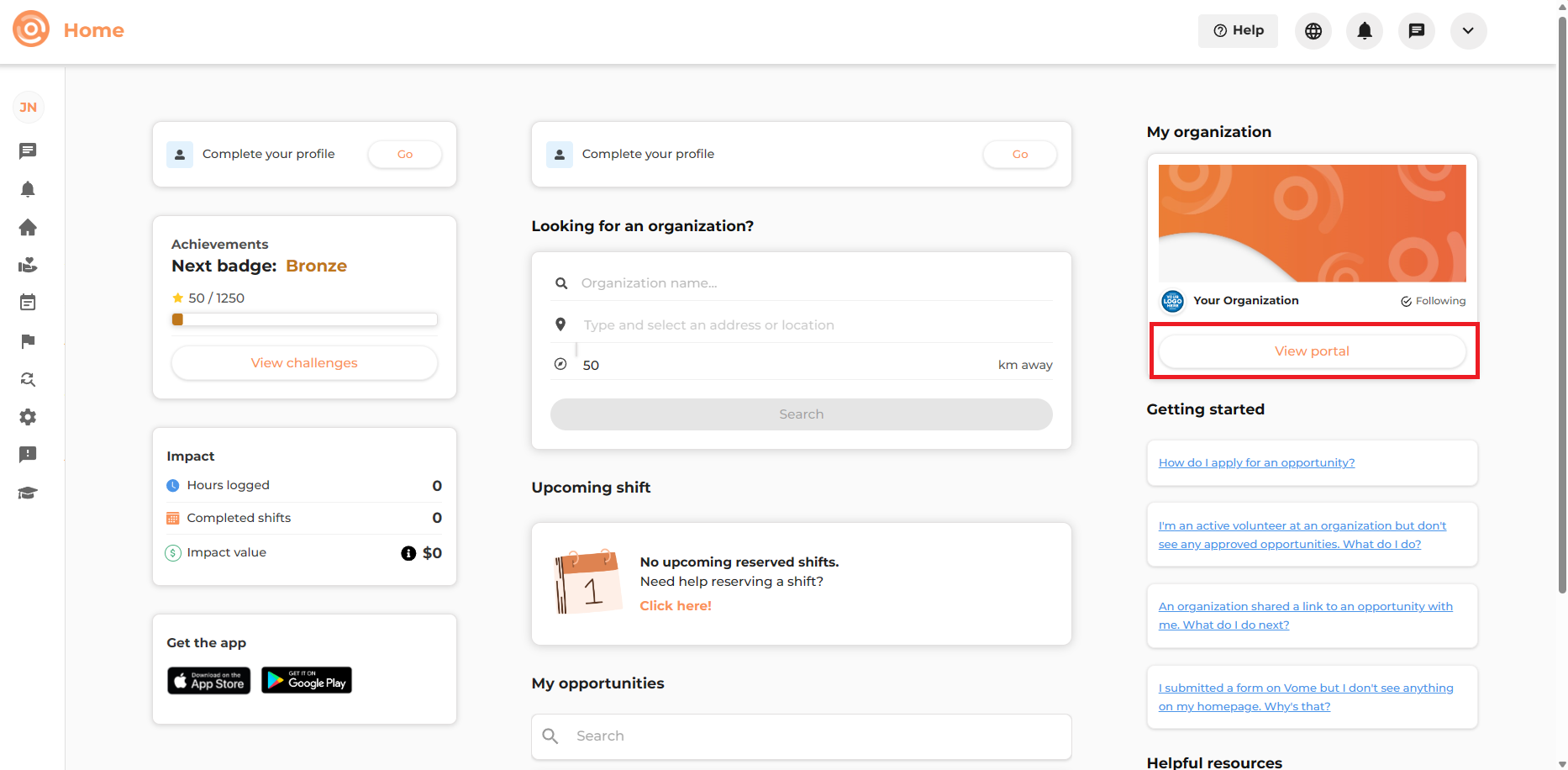The image size is (1568, 770).
Task: Click the badge progress bar in Achievements
Action: pos(304,319)
